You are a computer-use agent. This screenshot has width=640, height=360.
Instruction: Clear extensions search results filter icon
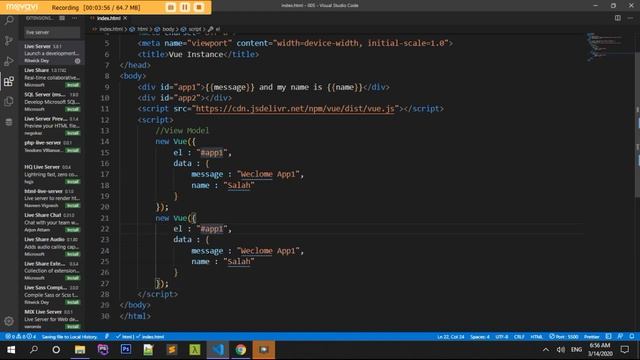62,18
